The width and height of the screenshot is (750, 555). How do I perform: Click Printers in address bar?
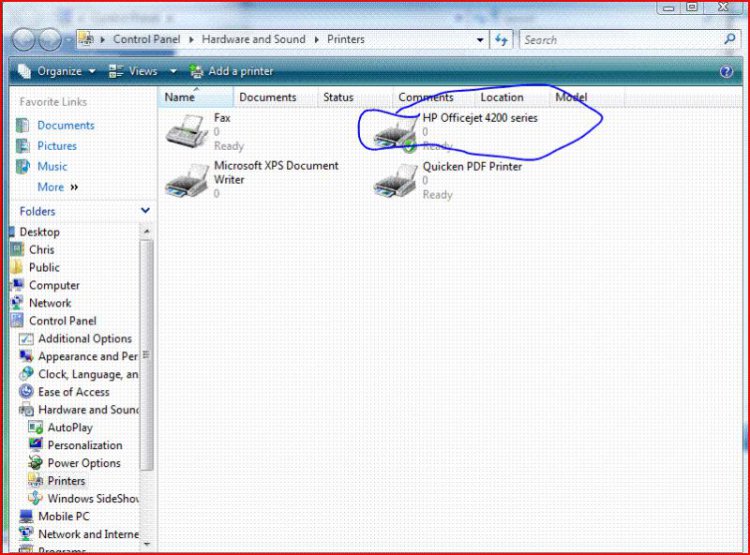(x=346, y=39)
